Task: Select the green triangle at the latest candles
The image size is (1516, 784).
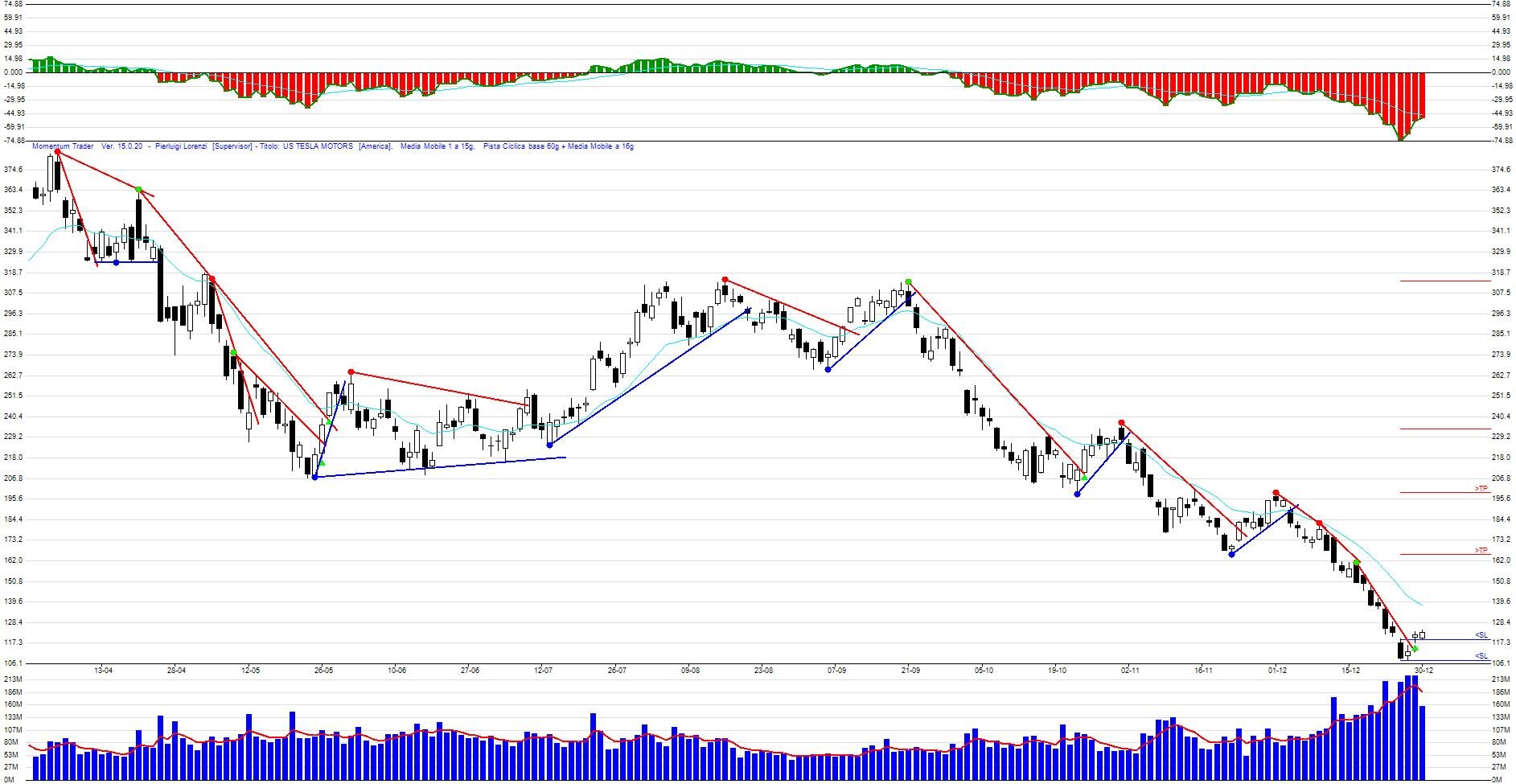Action: pos(1415,648)
